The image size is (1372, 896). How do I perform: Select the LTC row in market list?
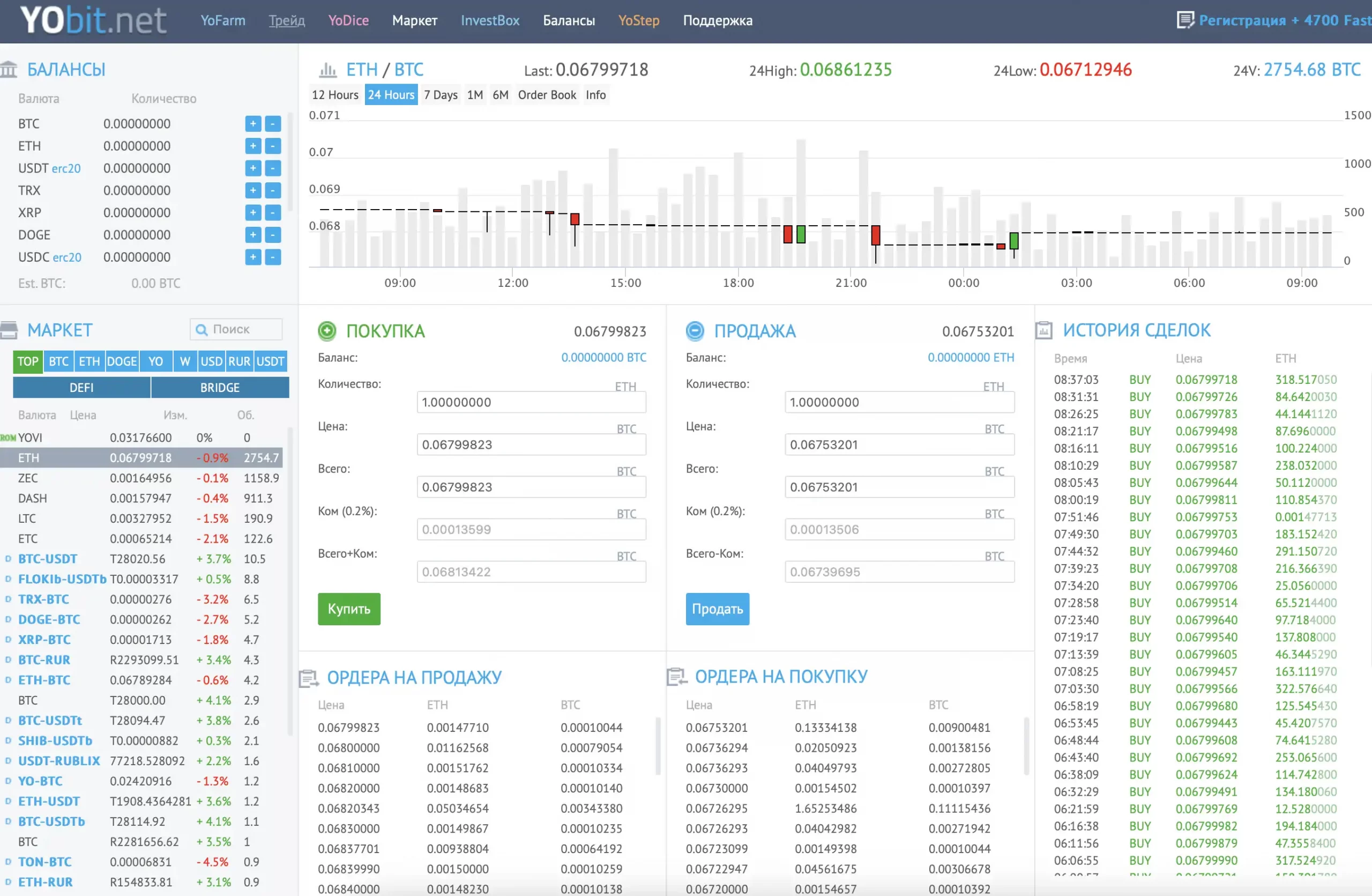point(142,519)
